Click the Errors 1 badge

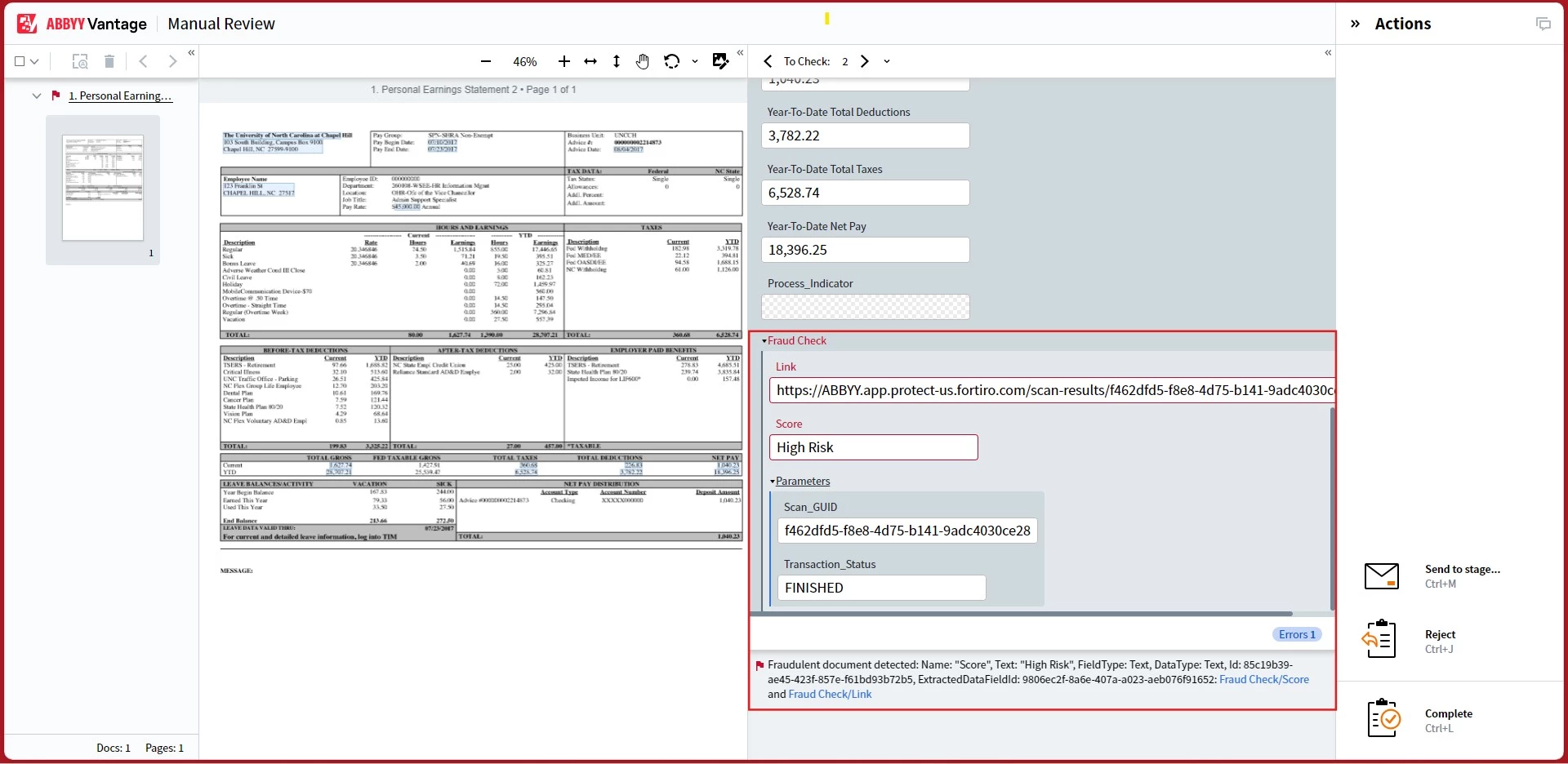pos(1297,634)
